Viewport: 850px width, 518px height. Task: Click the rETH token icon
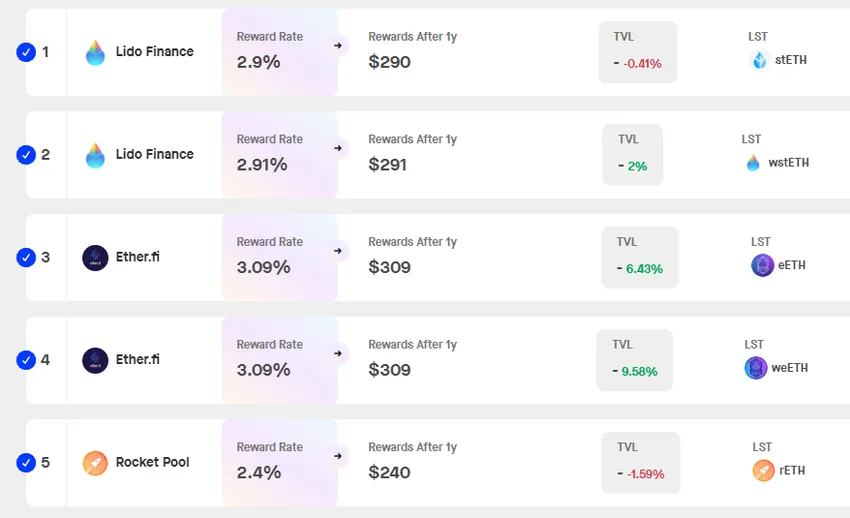(x=763, y=470)
